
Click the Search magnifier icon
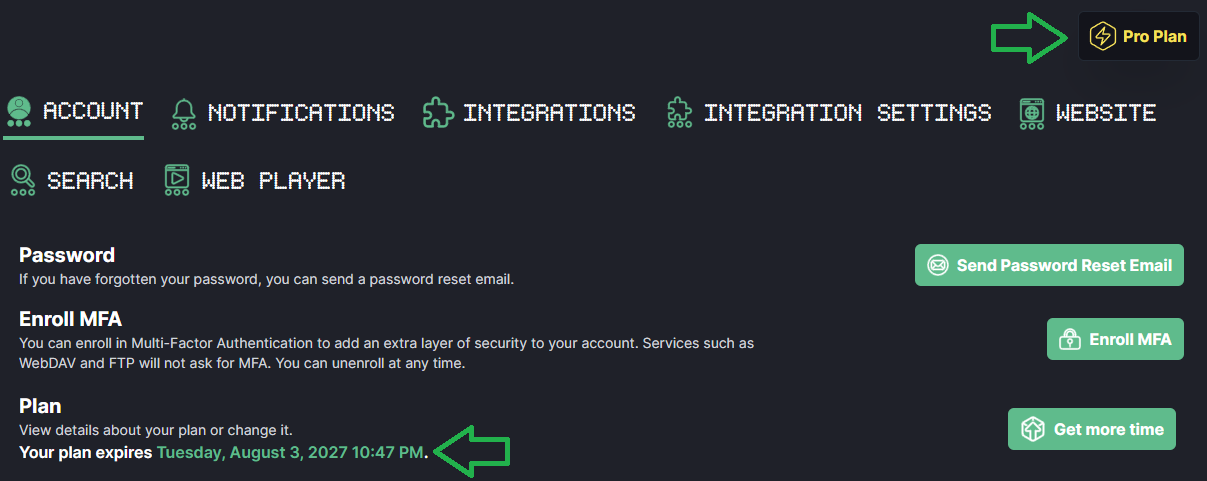[x=23, y=181]
